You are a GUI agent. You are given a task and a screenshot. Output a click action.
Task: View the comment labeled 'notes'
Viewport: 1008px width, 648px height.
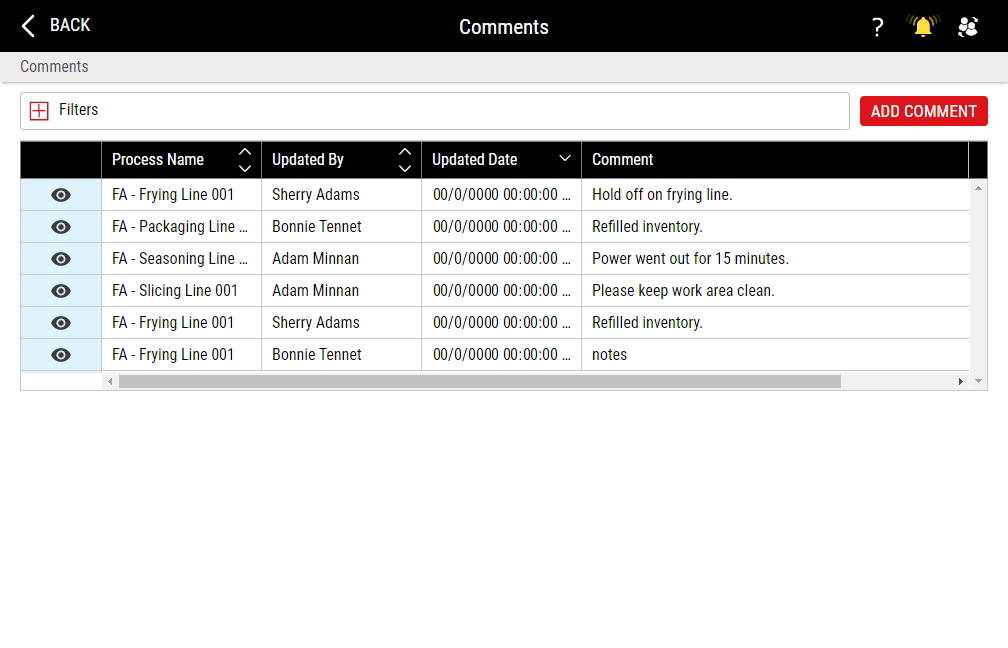60,354
